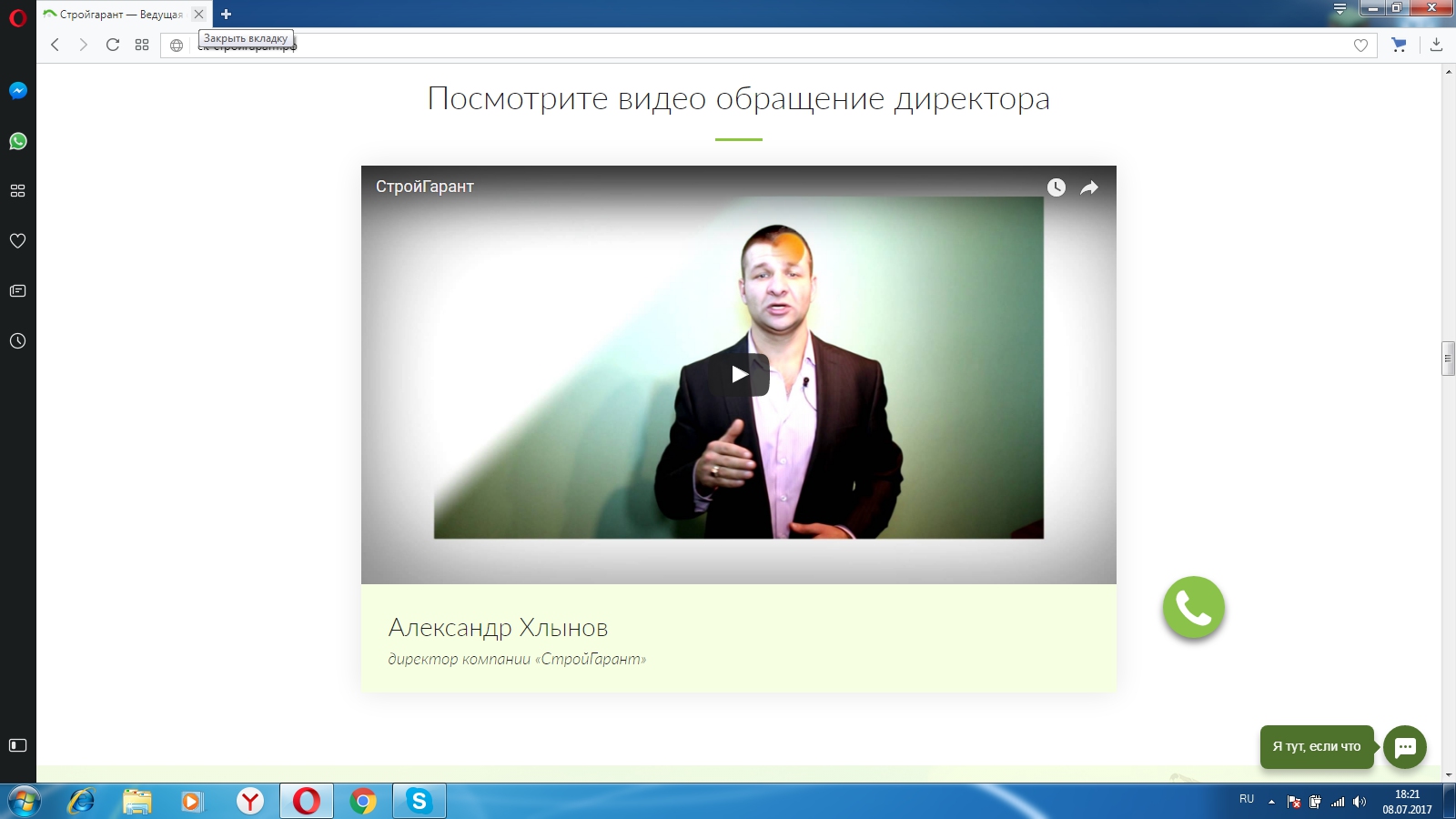Open Speed Dial from sidebar

[17, 191]
